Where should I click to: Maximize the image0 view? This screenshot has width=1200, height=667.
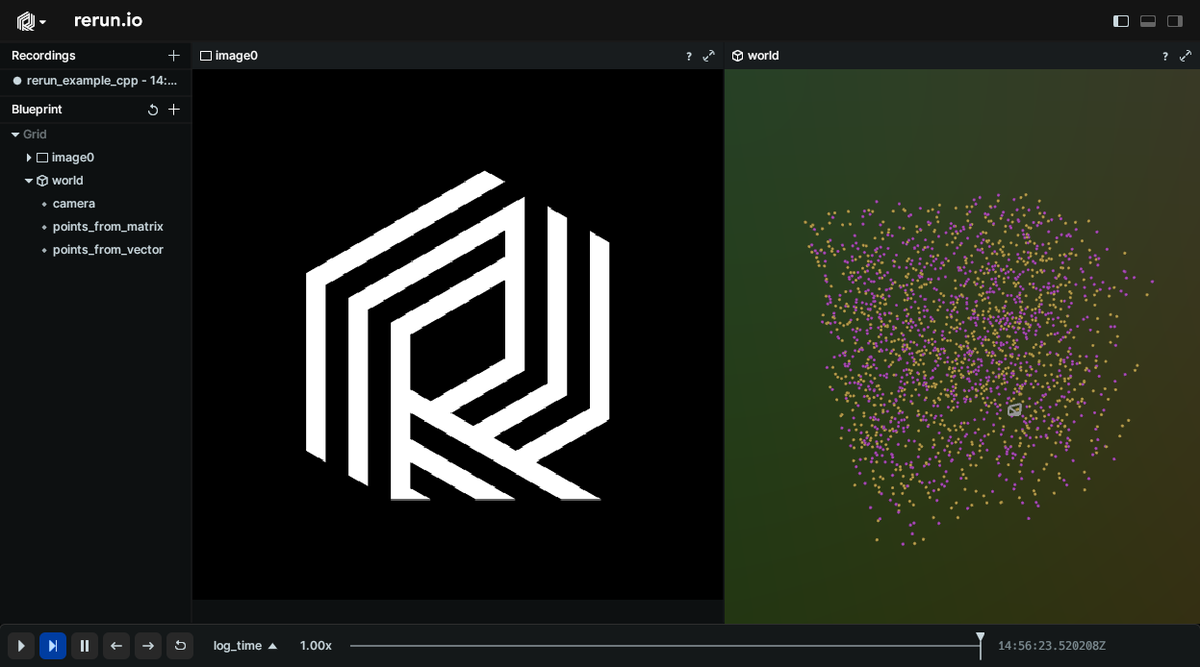coord(709,57)
